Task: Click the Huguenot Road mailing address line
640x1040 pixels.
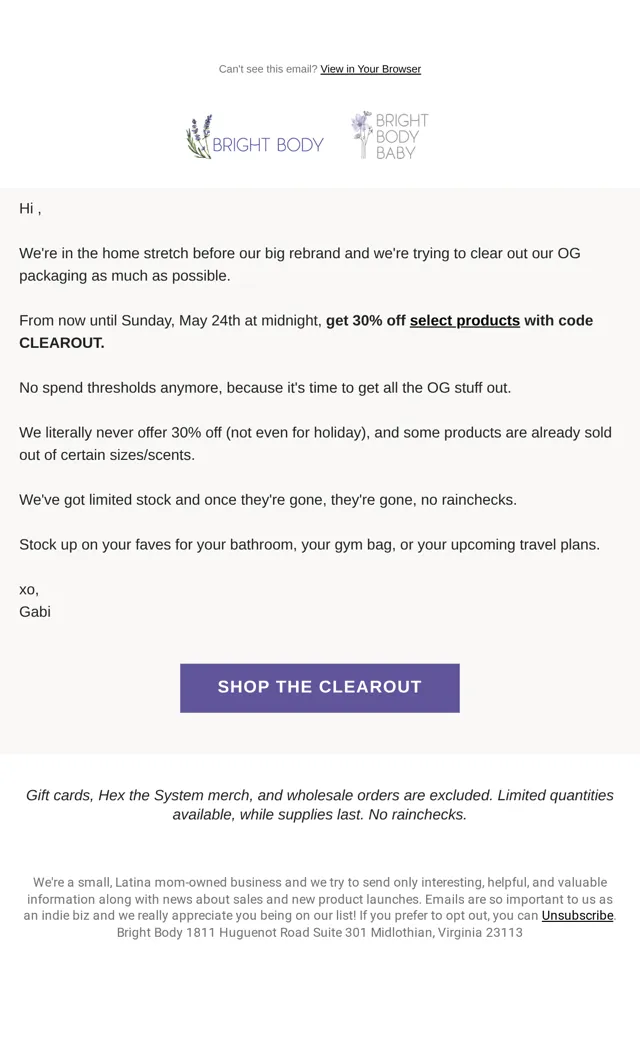Action: 320,933
